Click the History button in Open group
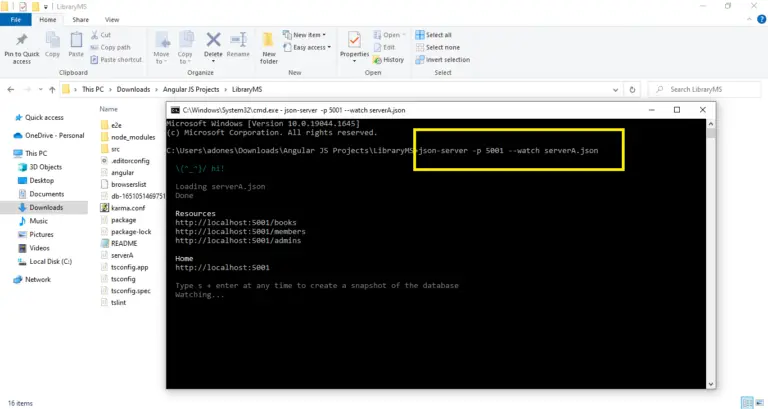The width and height of the screenshot is (768, 409). [x=389, y=59]
